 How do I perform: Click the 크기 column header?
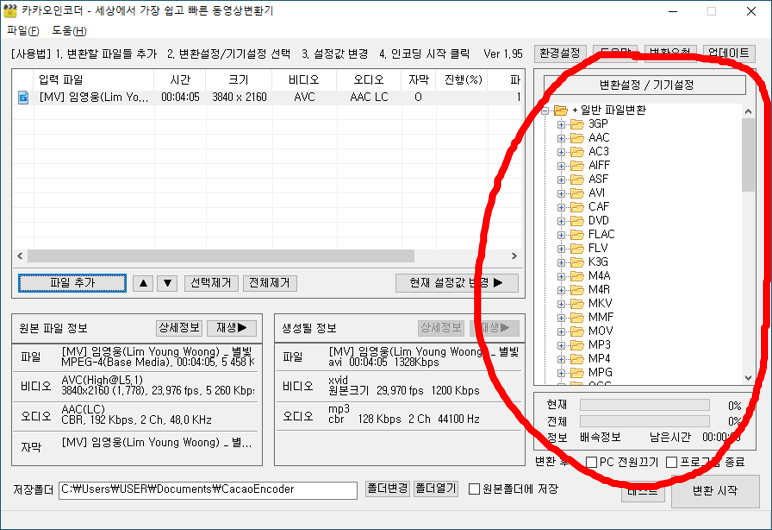coord(239,80)
